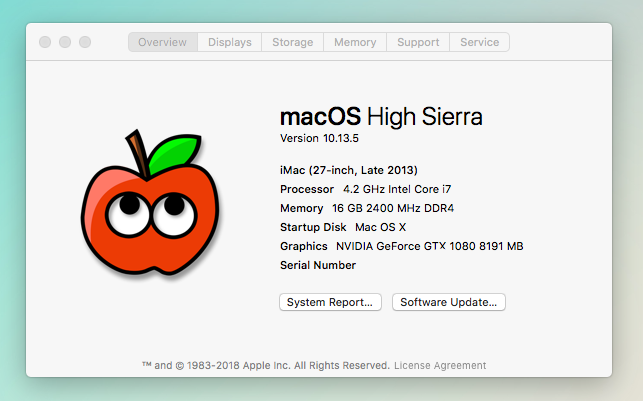Screen dimensions: 643x401
Task: Click the Serial Number label
Action: [x=318, y=265]
